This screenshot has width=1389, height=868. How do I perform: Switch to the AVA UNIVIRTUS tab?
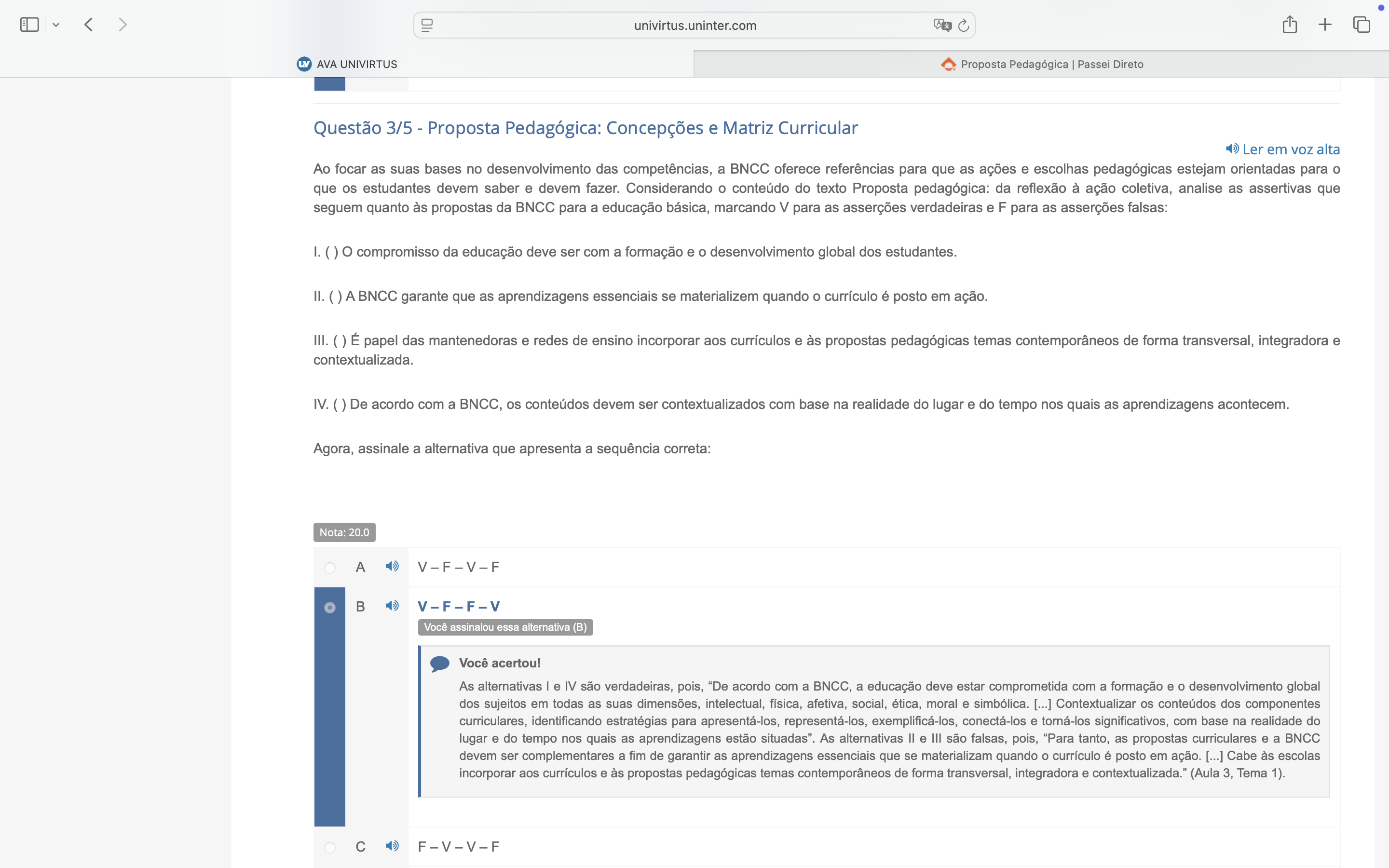tap(347, 64)
